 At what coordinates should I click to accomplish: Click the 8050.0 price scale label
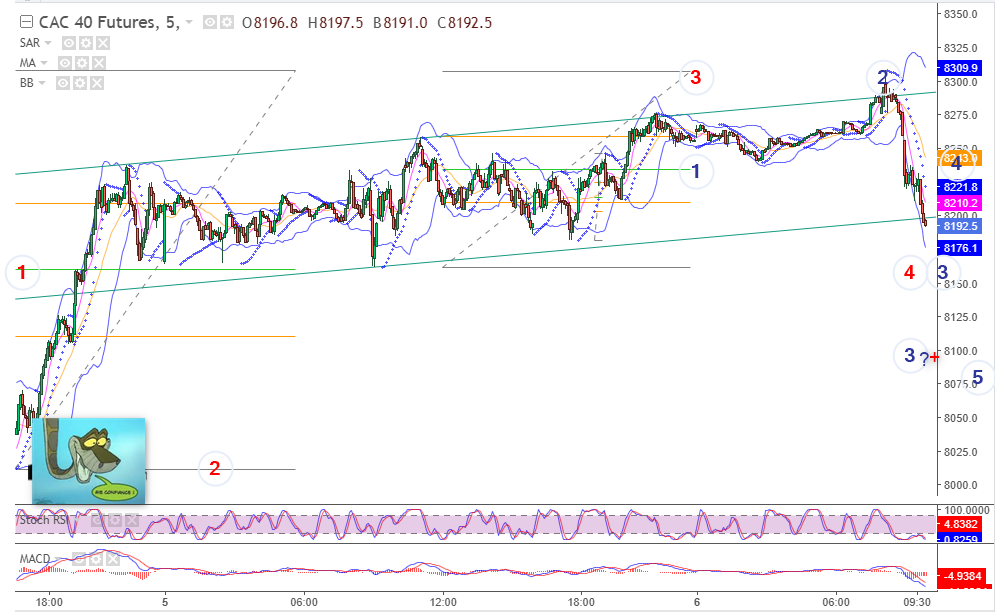coord(960,418)
